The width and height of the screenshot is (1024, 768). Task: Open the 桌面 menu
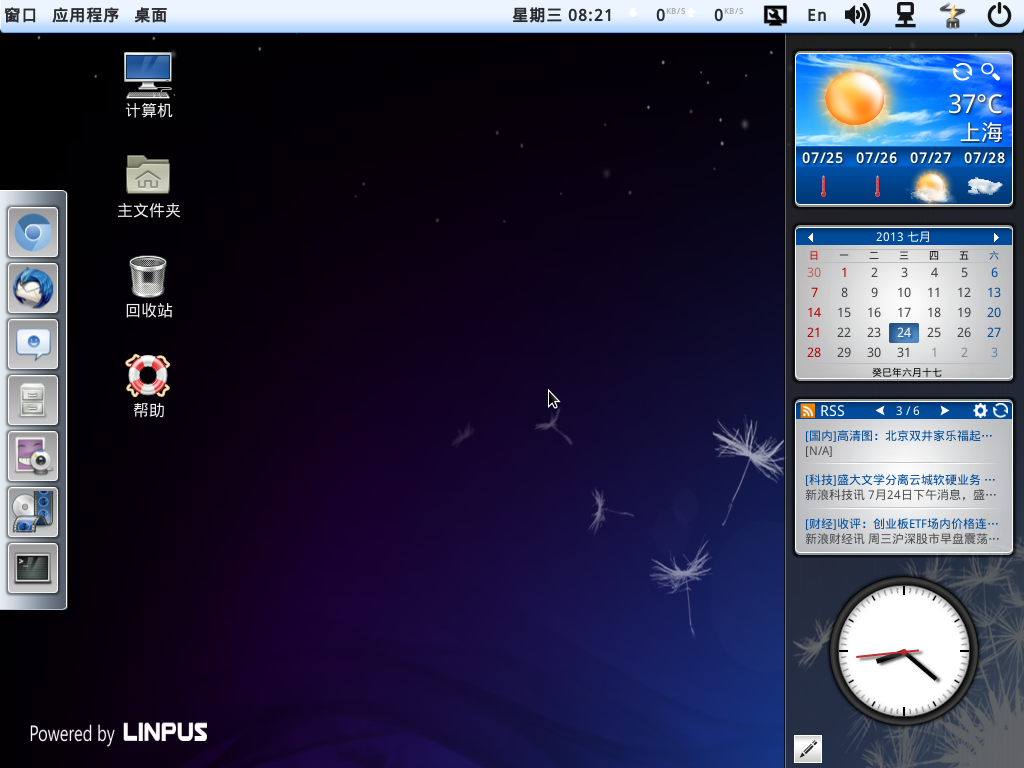pyautogui.click(x=151, y=15)
